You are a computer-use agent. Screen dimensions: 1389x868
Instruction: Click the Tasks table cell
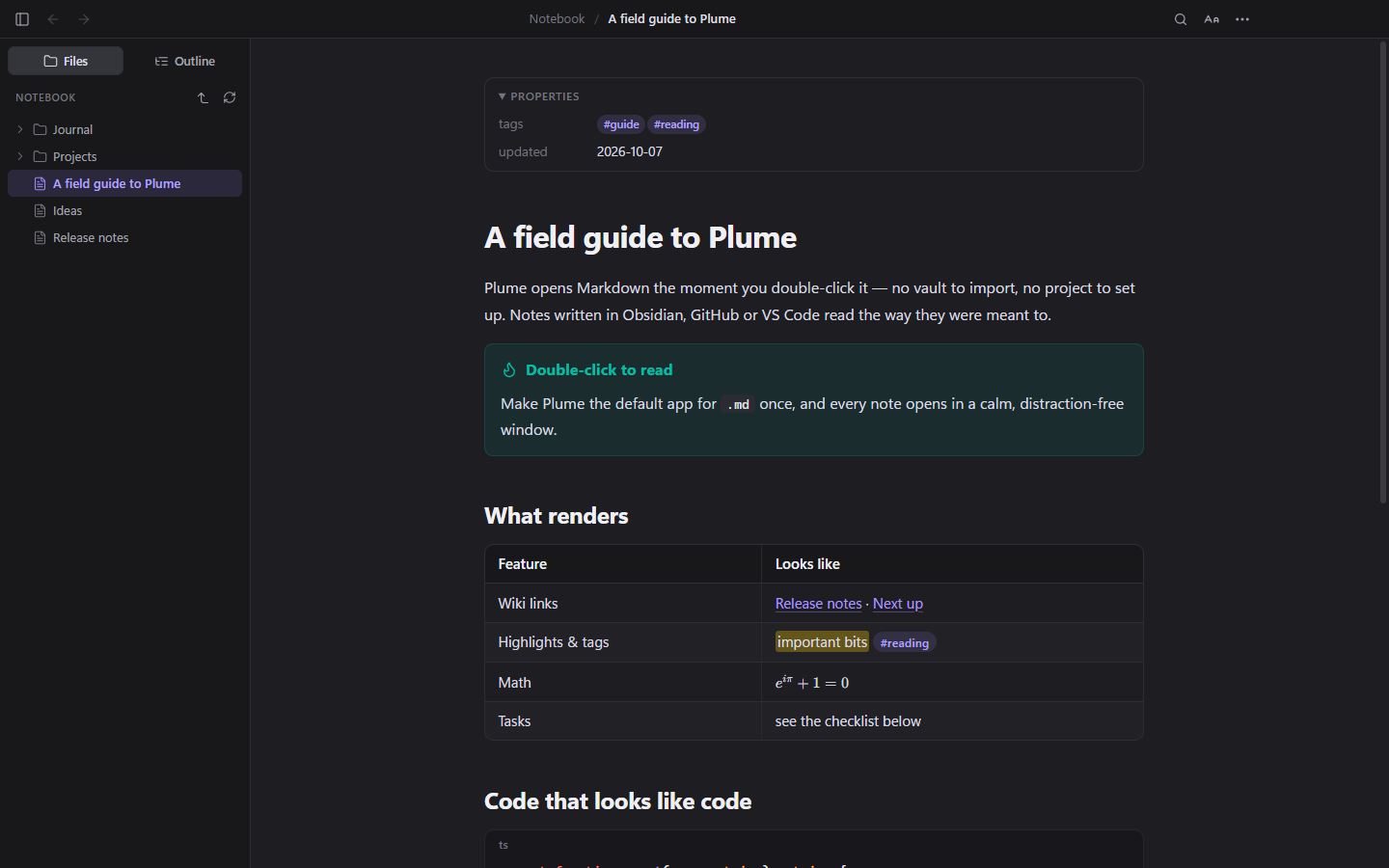point(623,721)
